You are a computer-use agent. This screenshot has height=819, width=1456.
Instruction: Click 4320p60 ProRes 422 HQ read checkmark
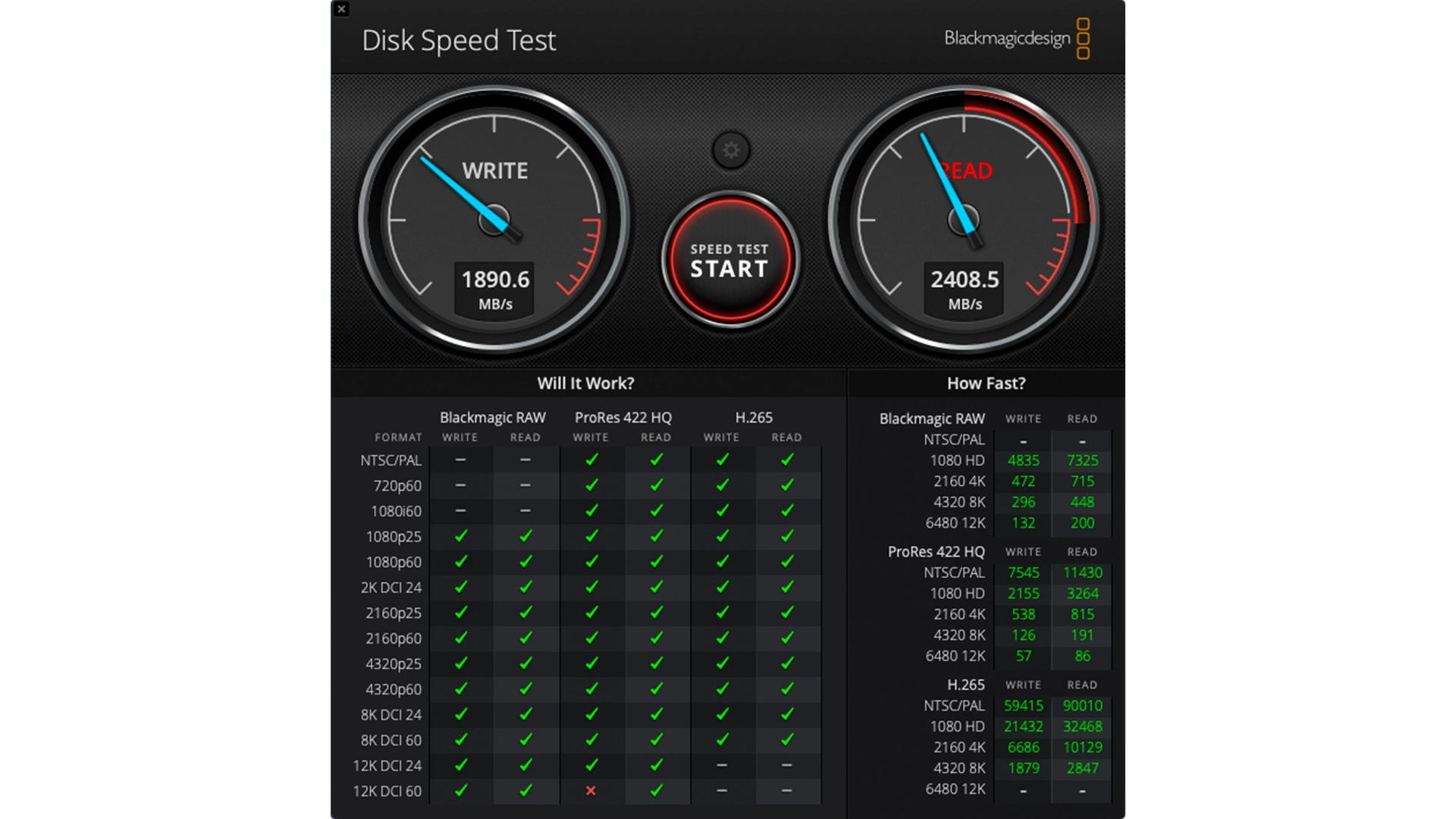tap(657, 689)
